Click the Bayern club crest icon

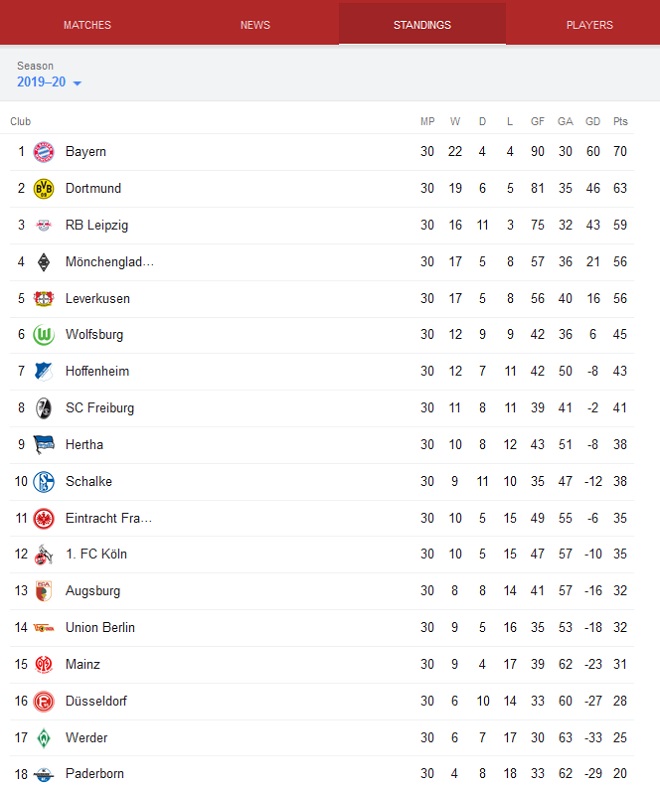[43, 152]
